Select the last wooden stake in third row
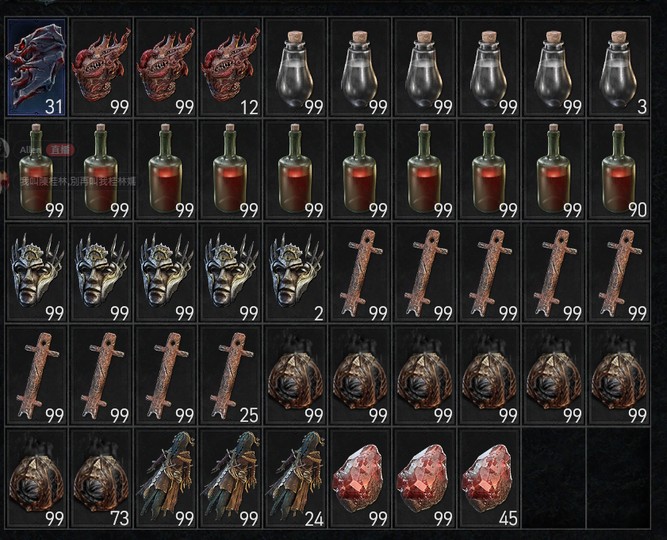The image size is (667, 540). point(619,273)
